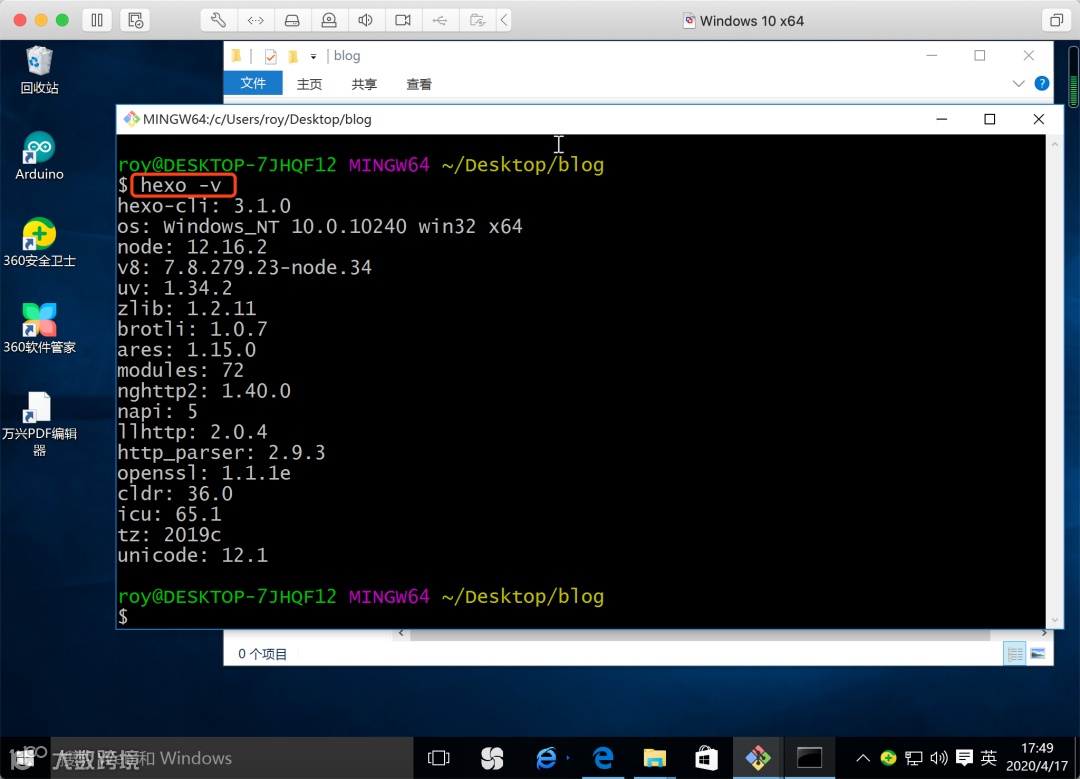Switch to Git Bash taskbar icon

pos(758,758)
